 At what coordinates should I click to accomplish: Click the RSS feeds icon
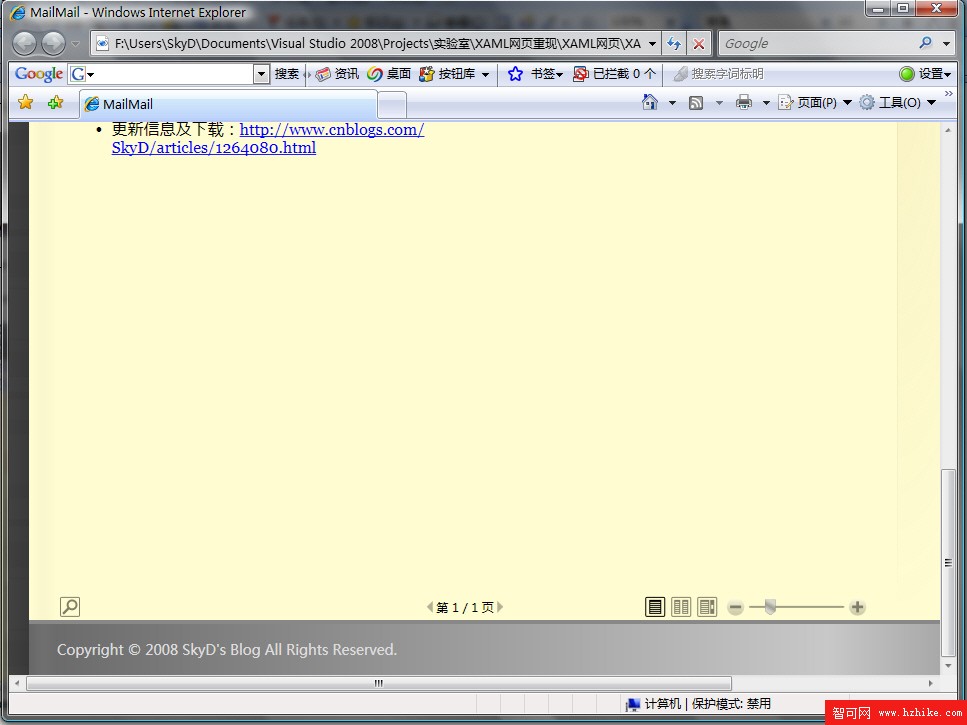(696, 102)
